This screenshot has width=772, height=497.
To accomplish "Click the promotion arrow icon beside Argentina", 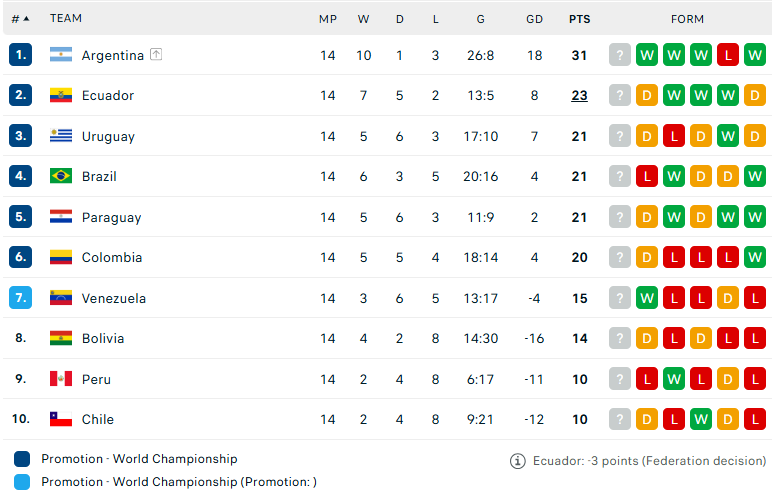I will point(156,54).
